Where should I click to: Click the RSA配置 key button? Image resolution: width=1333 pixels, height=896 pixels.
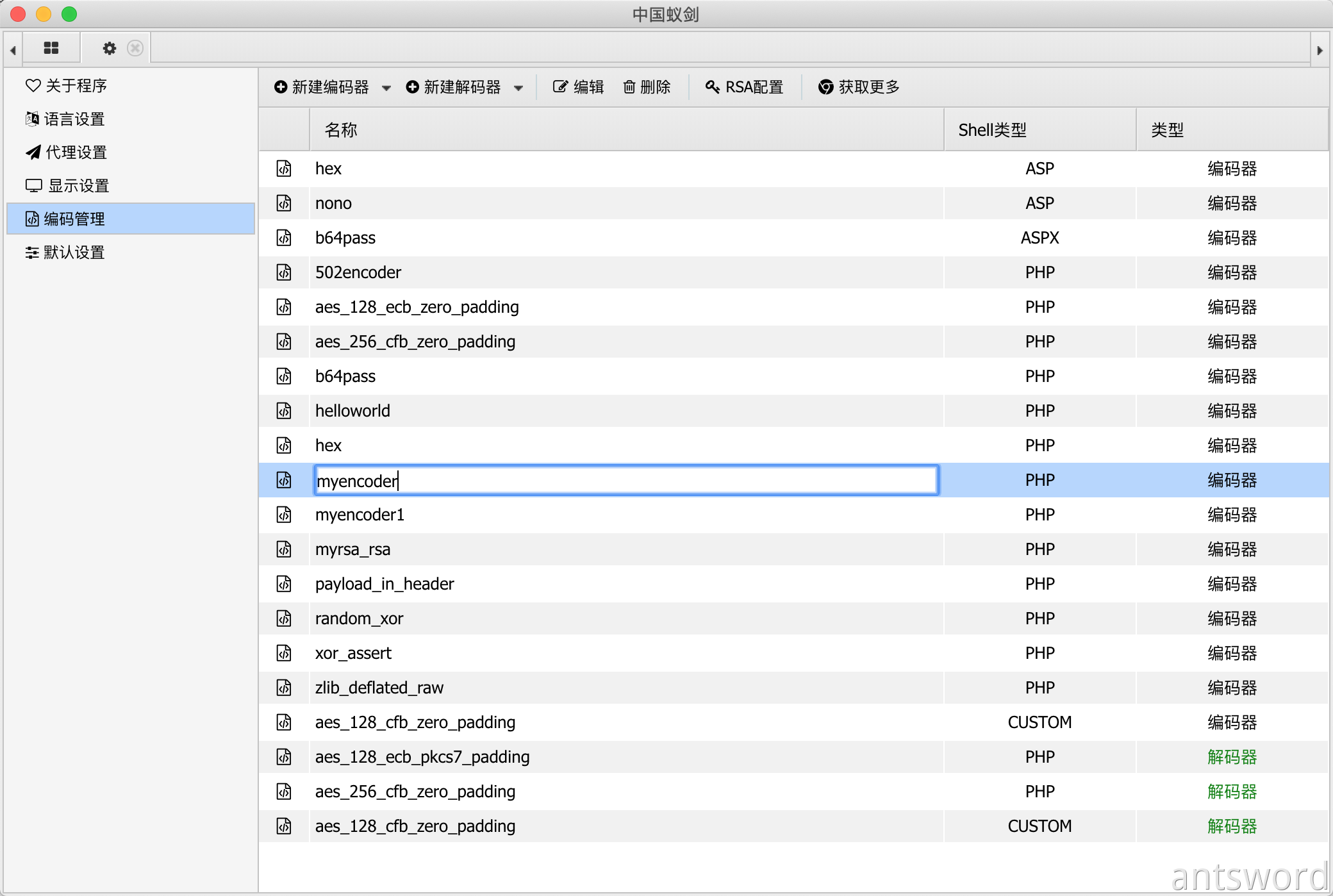point(745,87)
